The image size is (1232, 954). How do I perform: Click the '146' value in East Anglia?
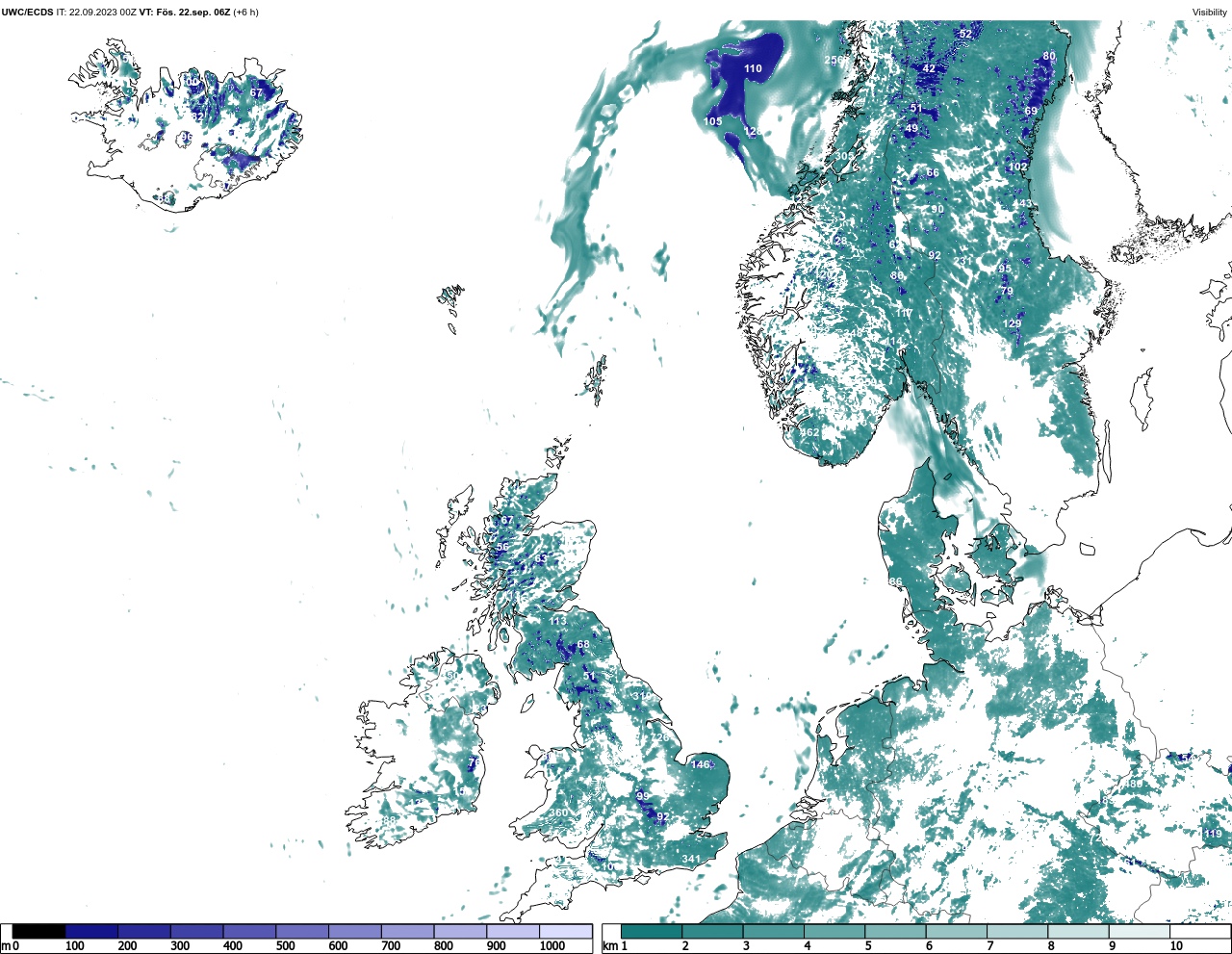(701, 764)
